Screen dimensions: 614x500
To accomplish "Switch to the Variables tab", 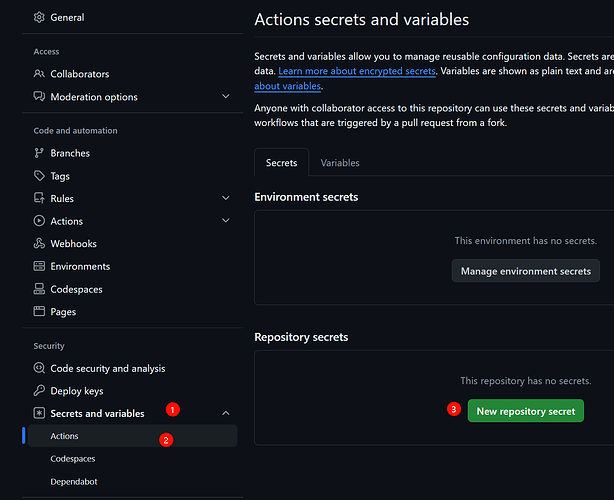I will 340,162.
